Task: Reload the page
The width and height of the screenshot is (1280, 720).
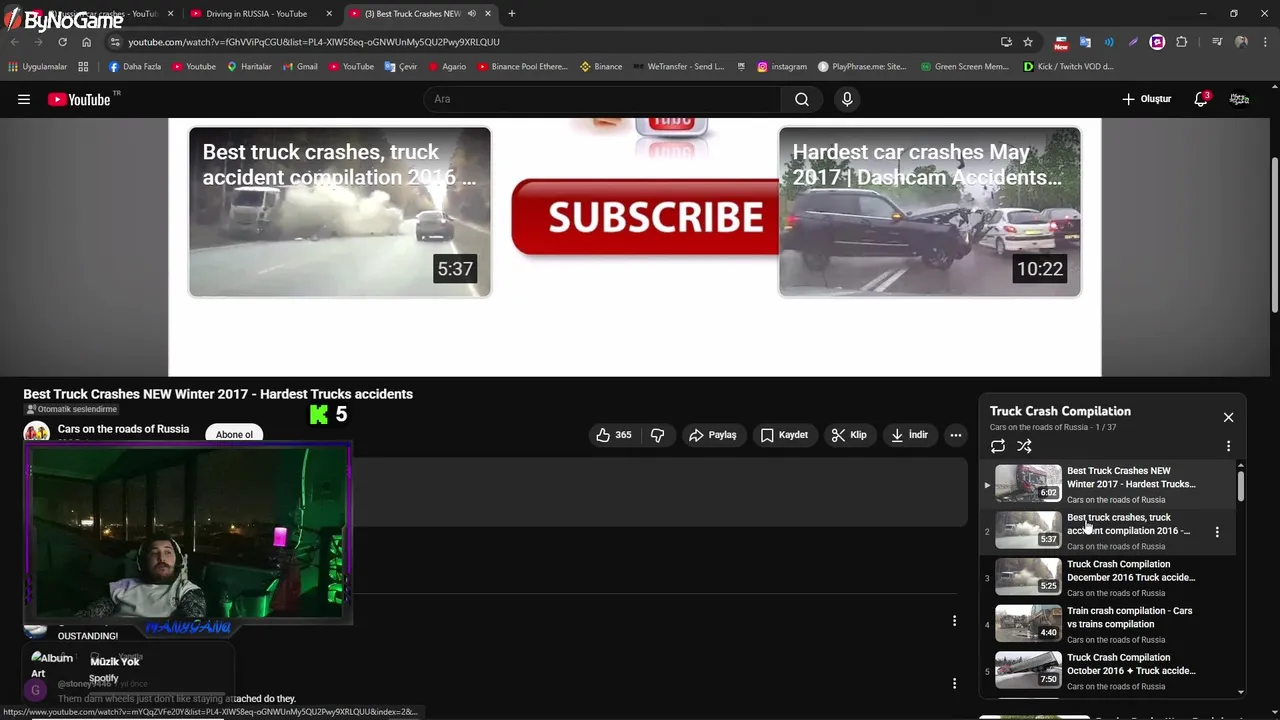Action: (x=62, y=42)
